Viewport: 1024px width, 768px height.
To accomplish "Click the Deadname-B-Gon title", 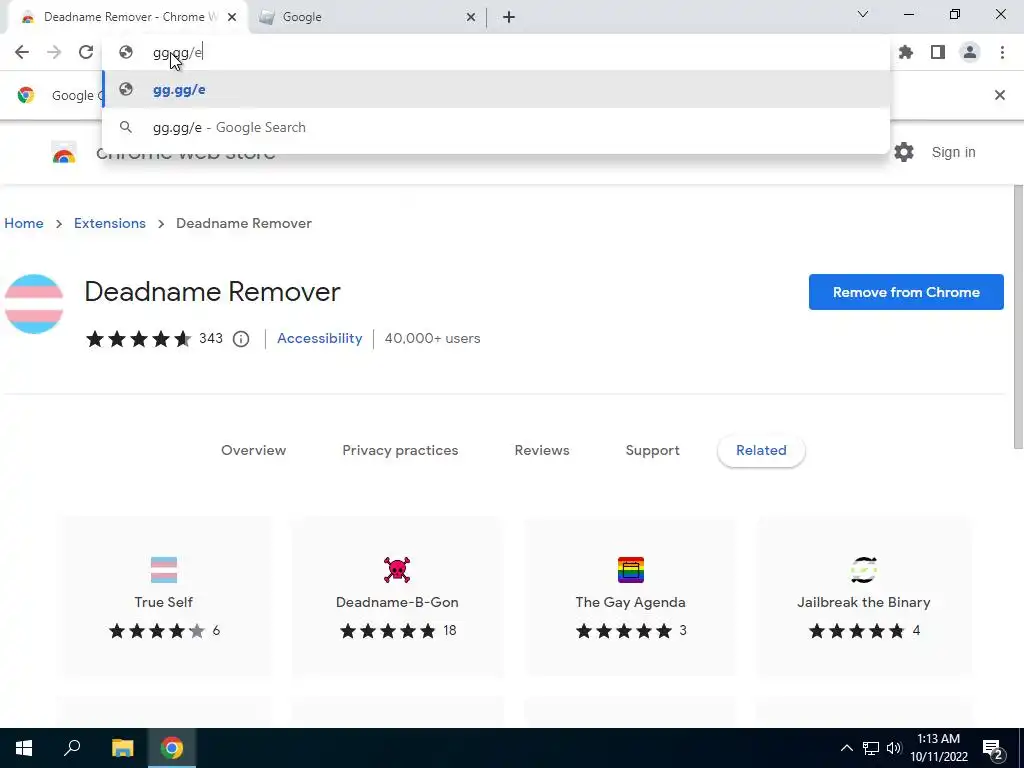I will (x=397, y=602).
